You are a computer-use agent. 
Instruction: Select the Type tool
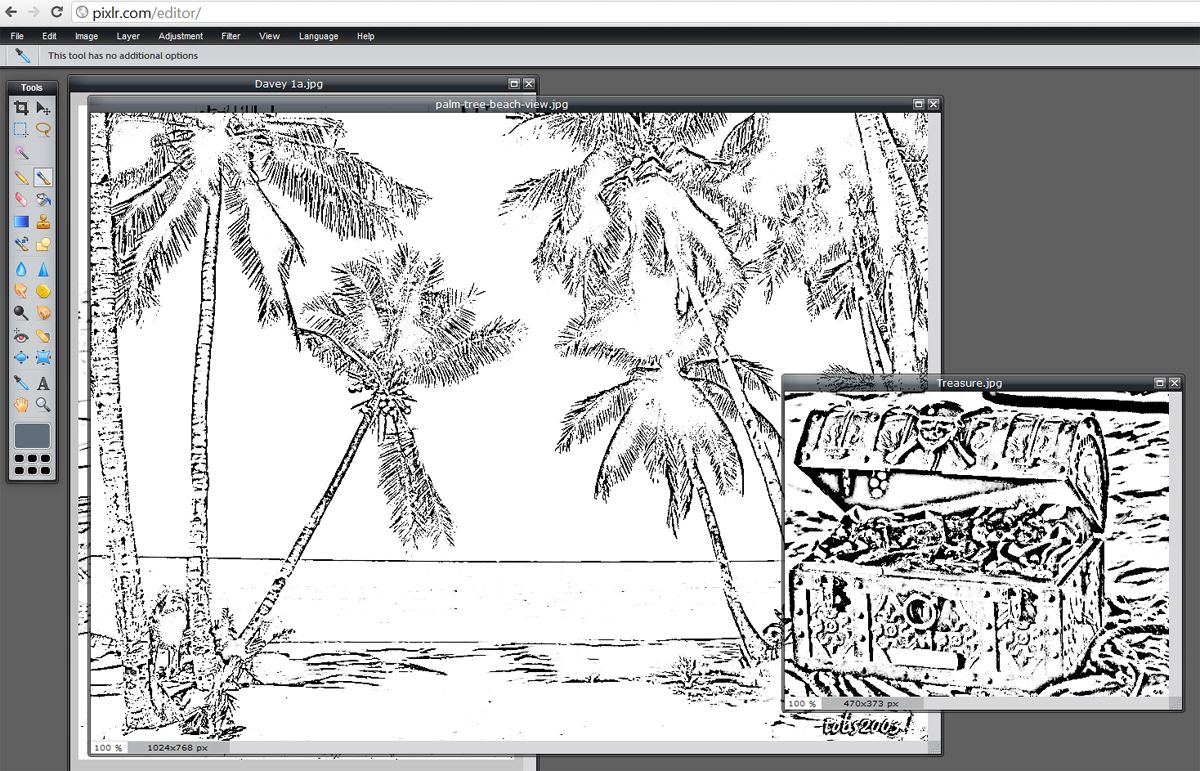point(43,382)
